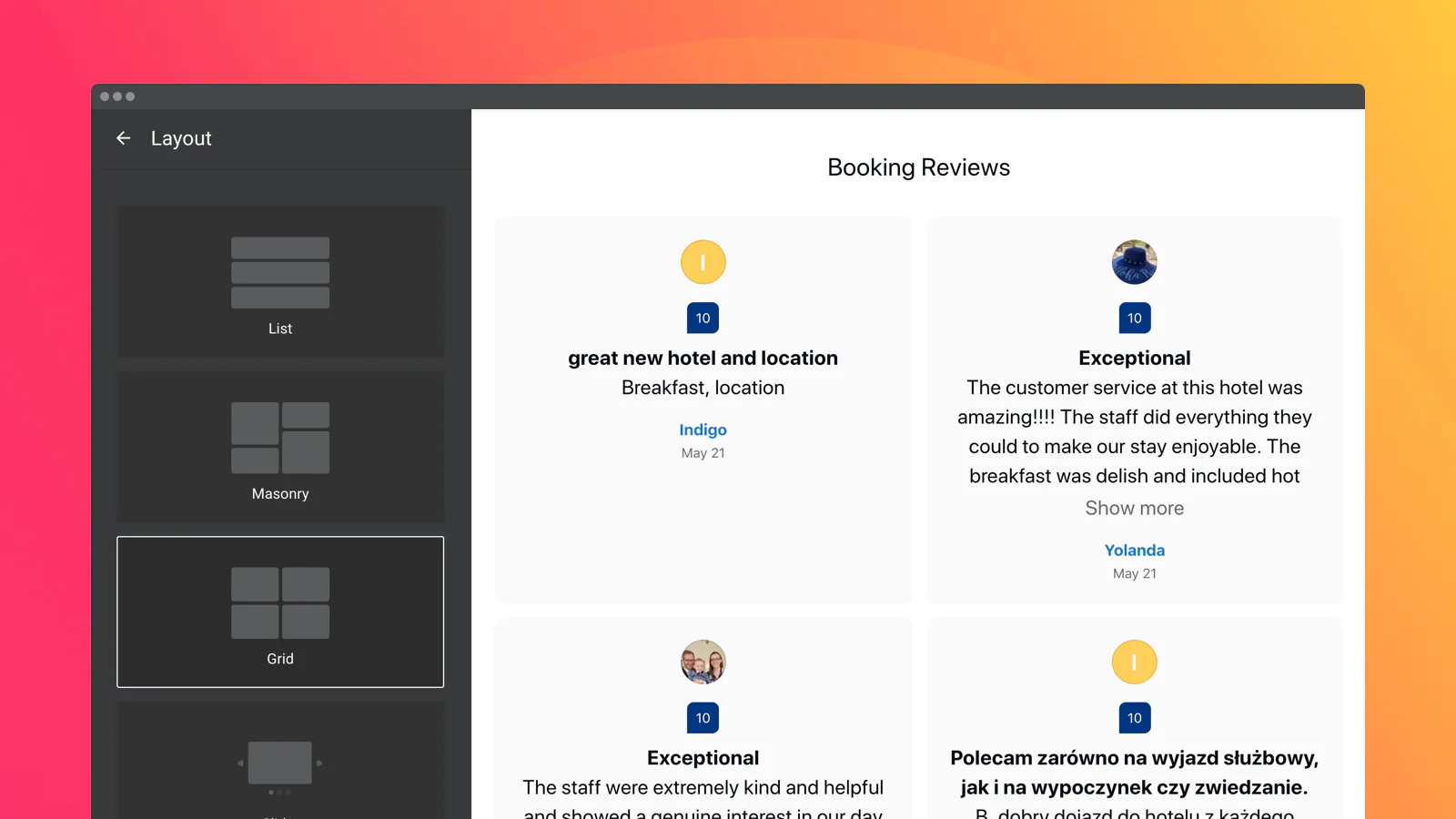1456x819 pixels.
Task: Select the List layout option
Action: pyautogui.click(x=280, y=282)
